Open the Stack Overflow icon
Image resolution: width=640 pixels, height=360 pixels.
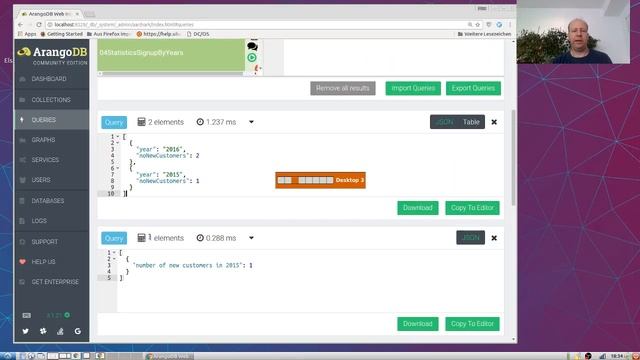[60, 331]
